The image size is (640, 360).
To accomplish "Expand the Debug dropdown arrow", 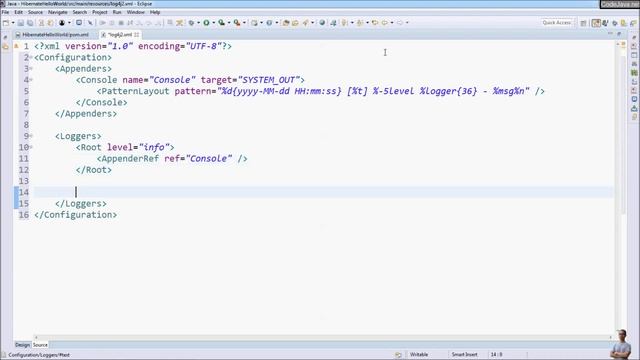I will coord(198,23).
